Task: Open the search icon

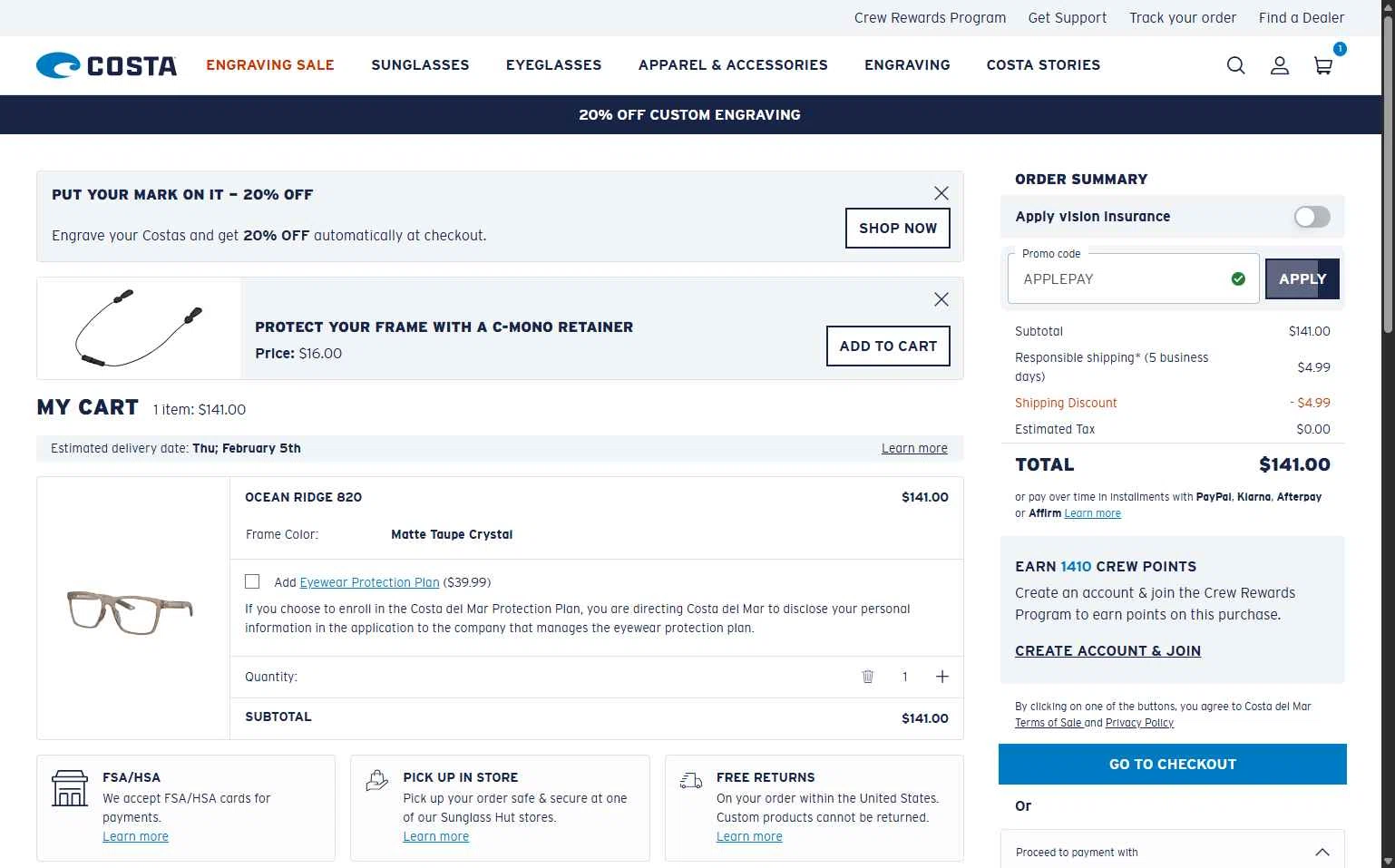Action: pos(1235,65)
